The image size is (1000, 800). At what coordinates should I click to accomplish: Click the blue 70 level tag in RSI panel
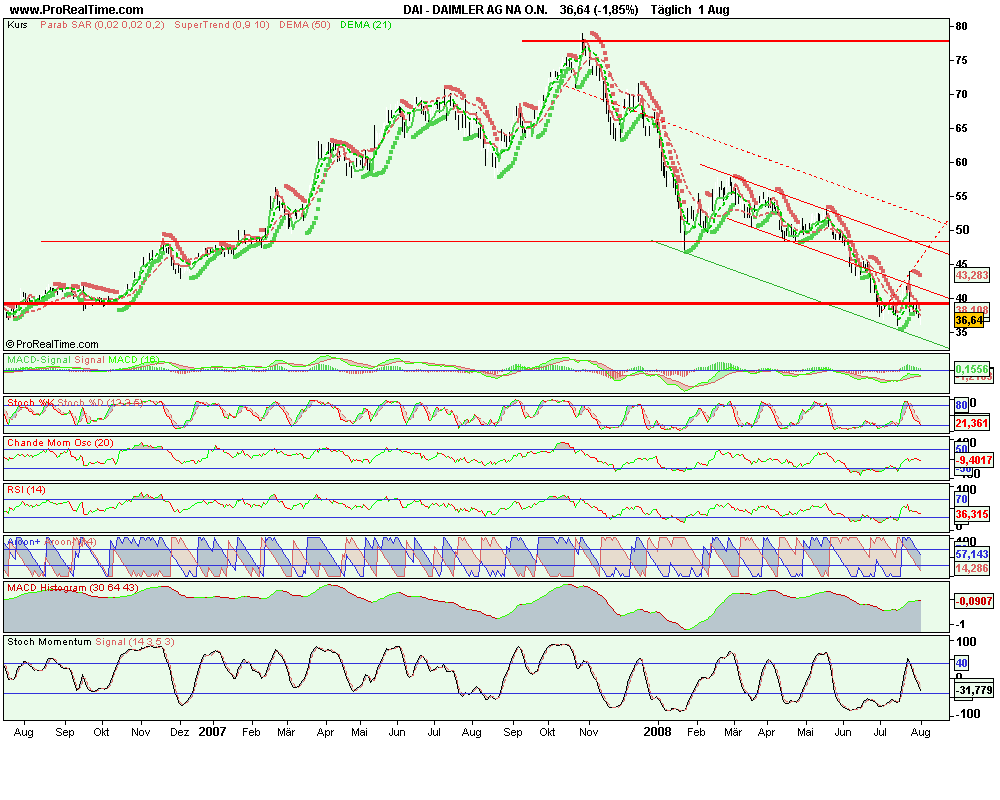[961, 500]
